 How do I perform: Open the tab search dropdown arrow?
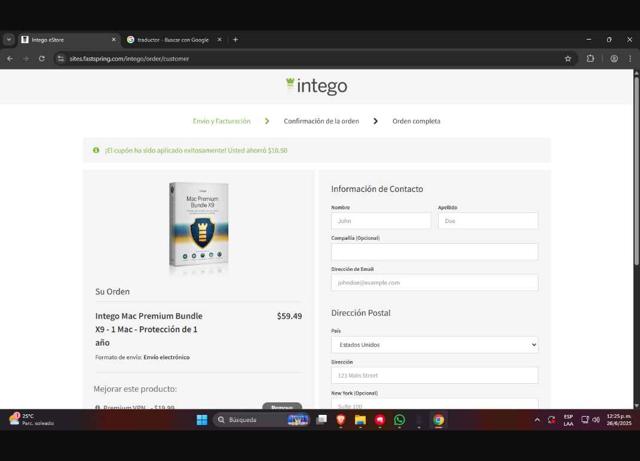9,40
